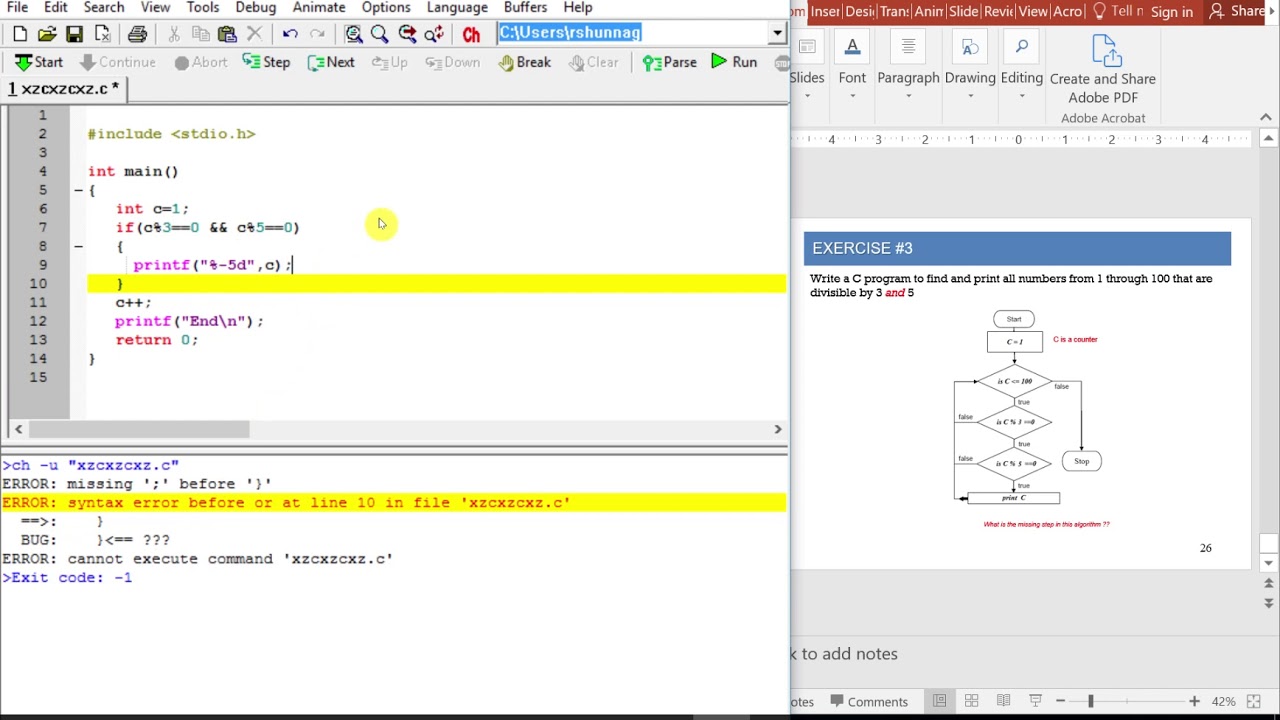Start debugging with the Start button
Viewport: 1280px width, 720px height.
click(38, 62)
